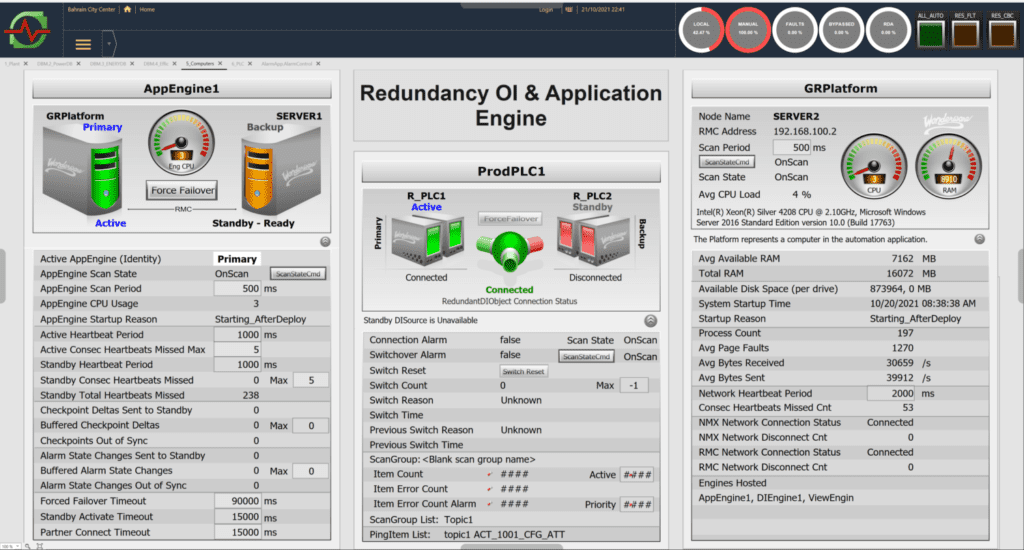Click the AppEngine1 Force Failover button
The width and height of the screenshot is (1024, 550).
(x=182, y=190)
